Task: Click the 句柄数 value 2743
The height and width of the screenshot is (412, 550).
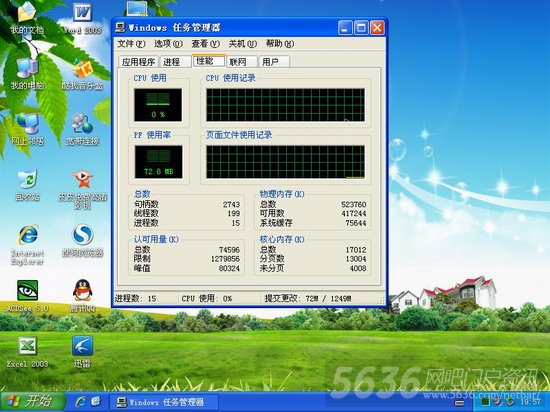Action: 231,204
